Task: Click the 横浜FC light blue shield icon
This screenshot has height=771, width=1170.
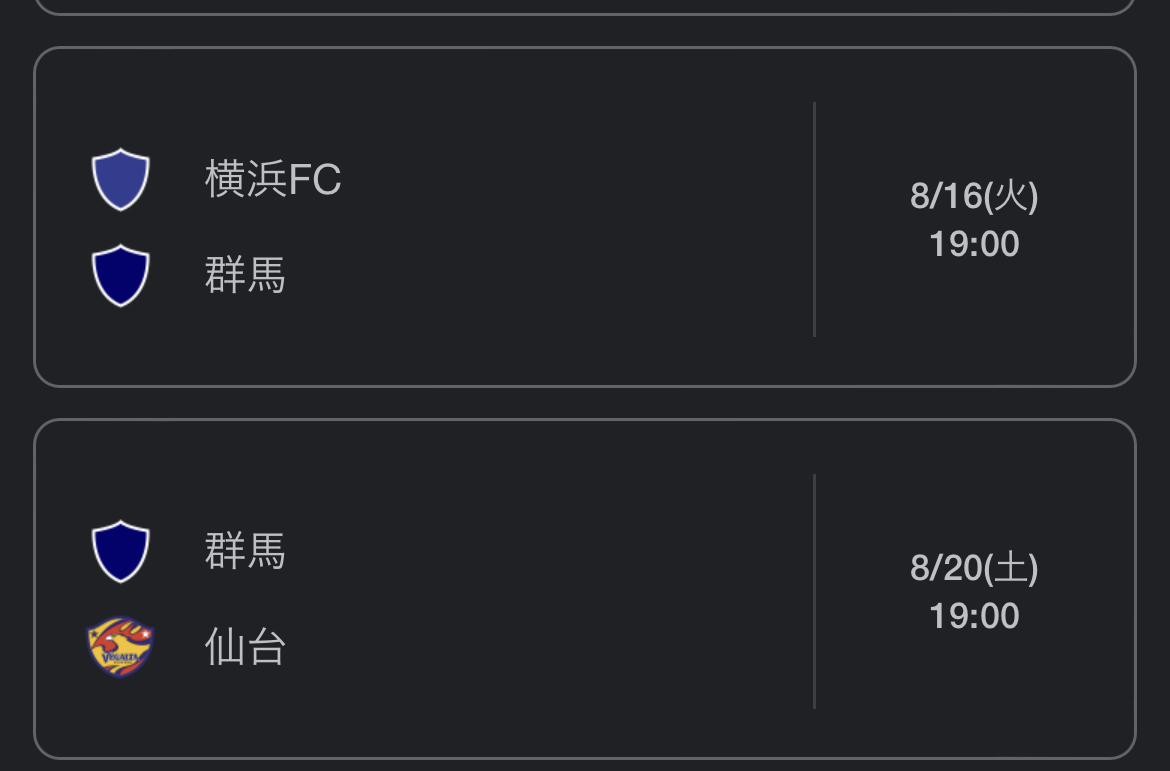Action: [121, 179]
